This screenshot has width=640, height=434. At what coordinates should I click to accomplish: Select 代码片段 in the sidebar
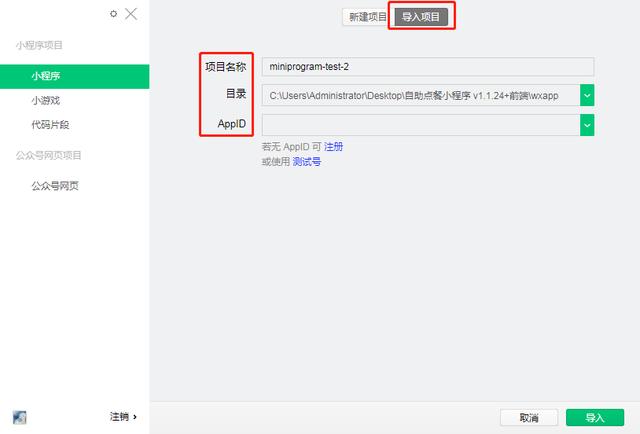[x=50, y=125]
